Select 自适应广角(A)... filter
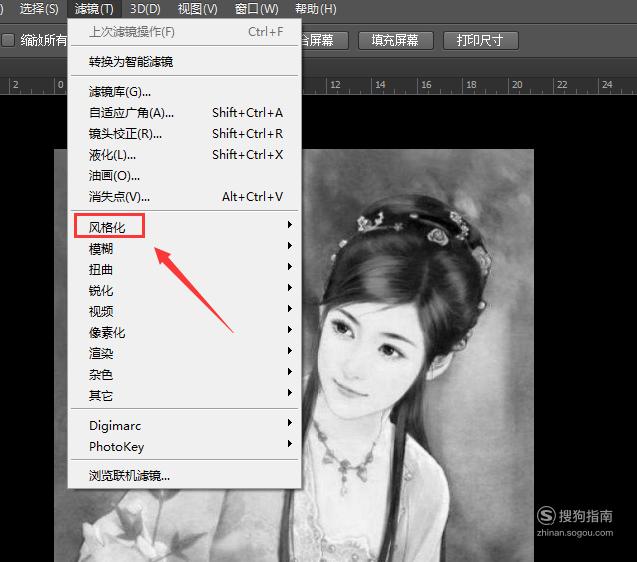The image size is (637, 562). click(x=185, y=113)
